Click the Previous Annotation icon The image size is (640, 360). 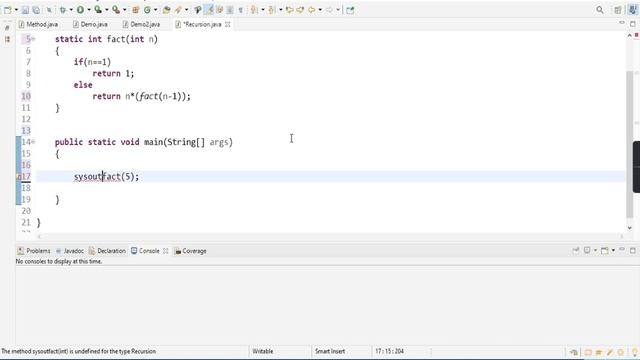(271, 10)
